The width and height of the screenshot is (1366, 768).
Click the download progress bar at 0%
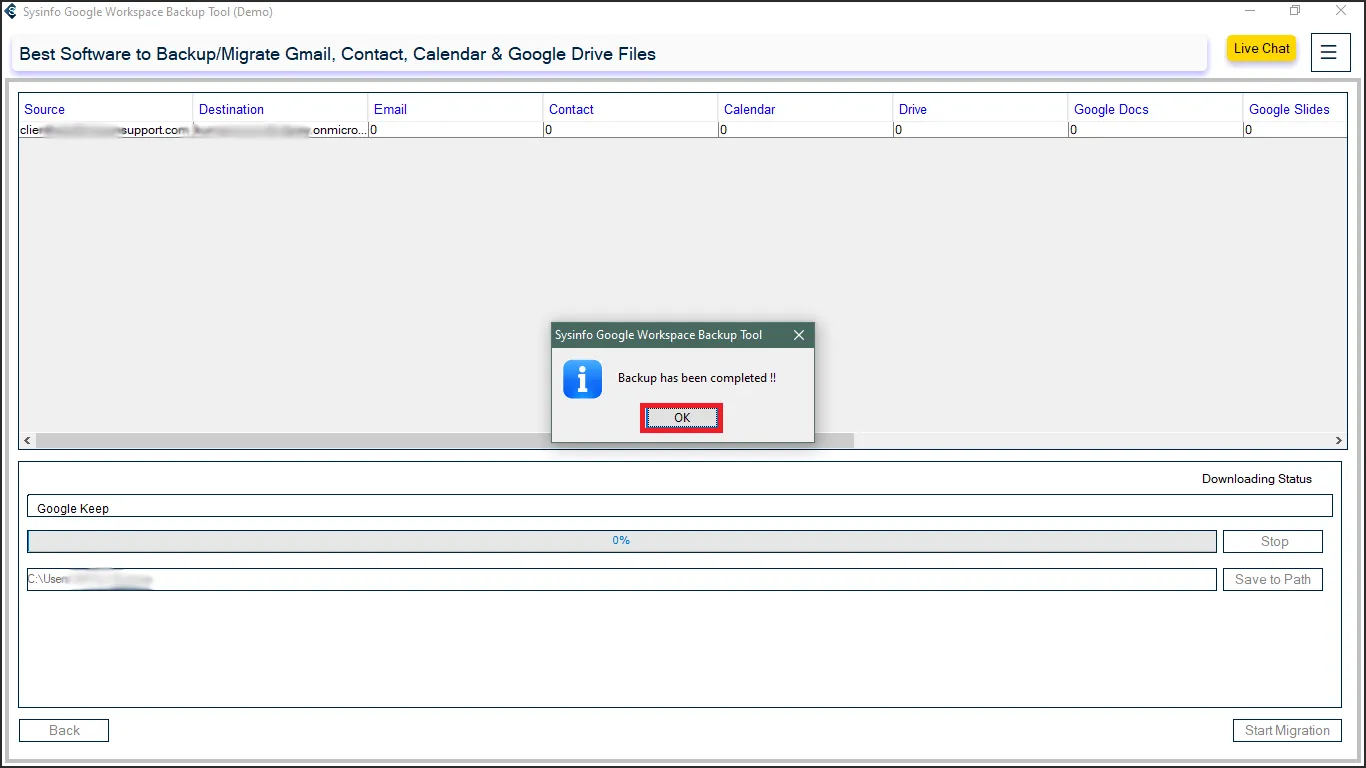(621, 541)
